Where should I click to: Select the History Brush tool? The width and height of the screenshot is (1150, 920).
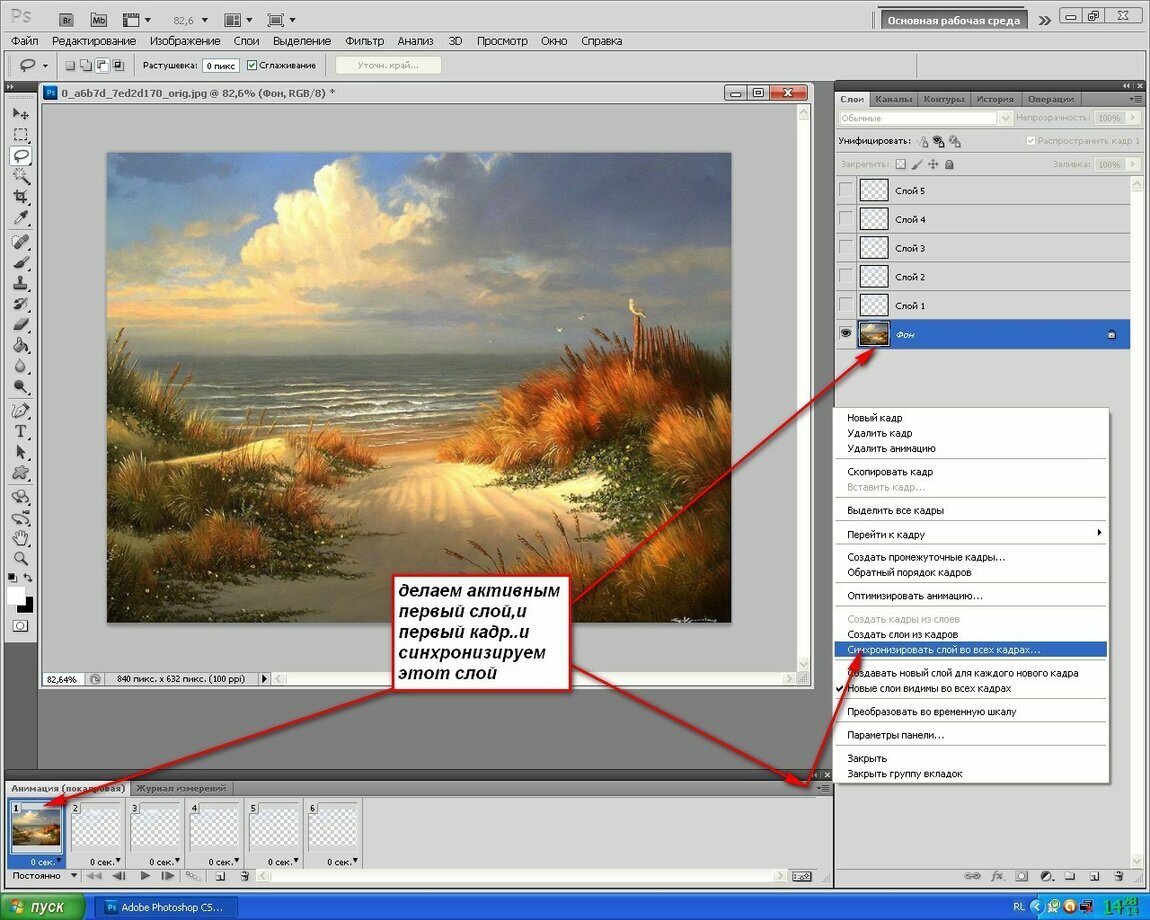point(21,304)
